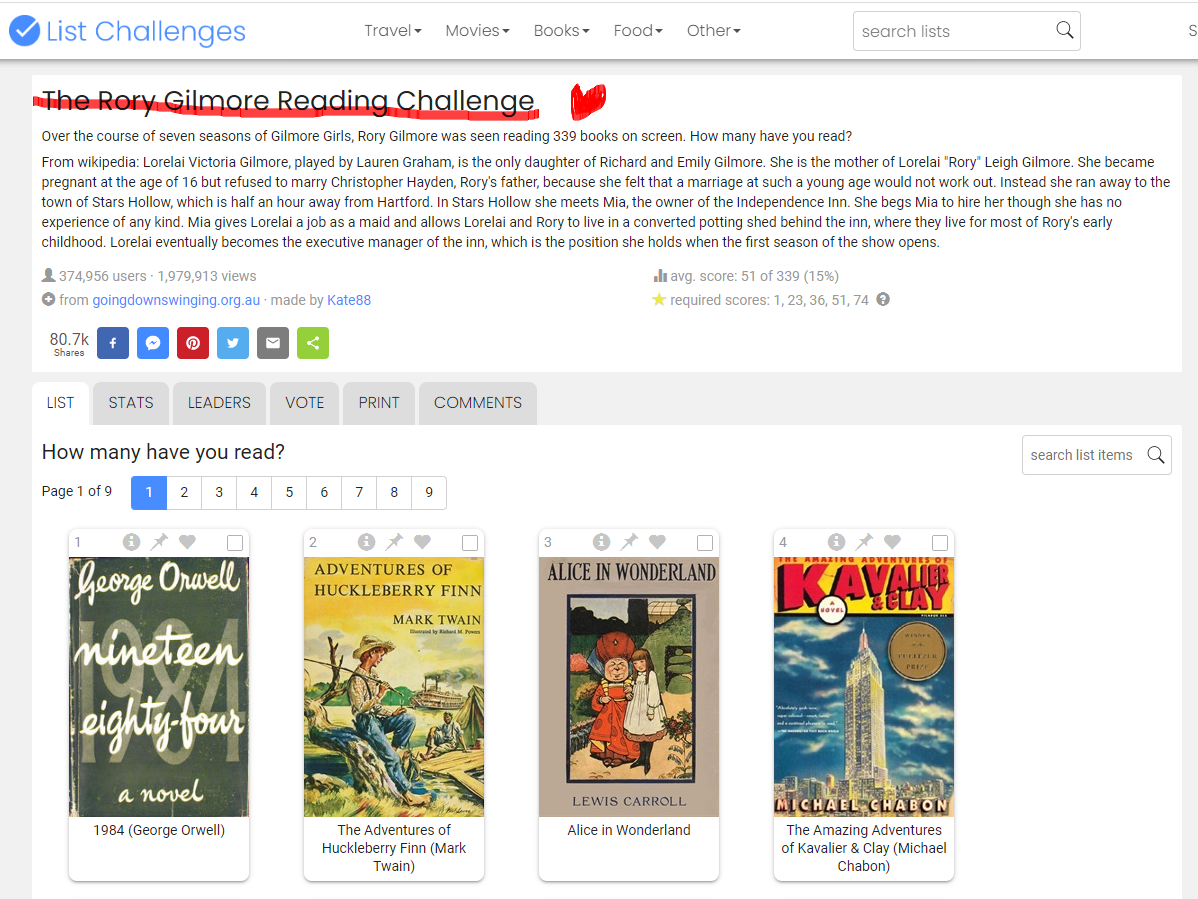
Task: Open the PRINT tab
Action: coord(379,403)
